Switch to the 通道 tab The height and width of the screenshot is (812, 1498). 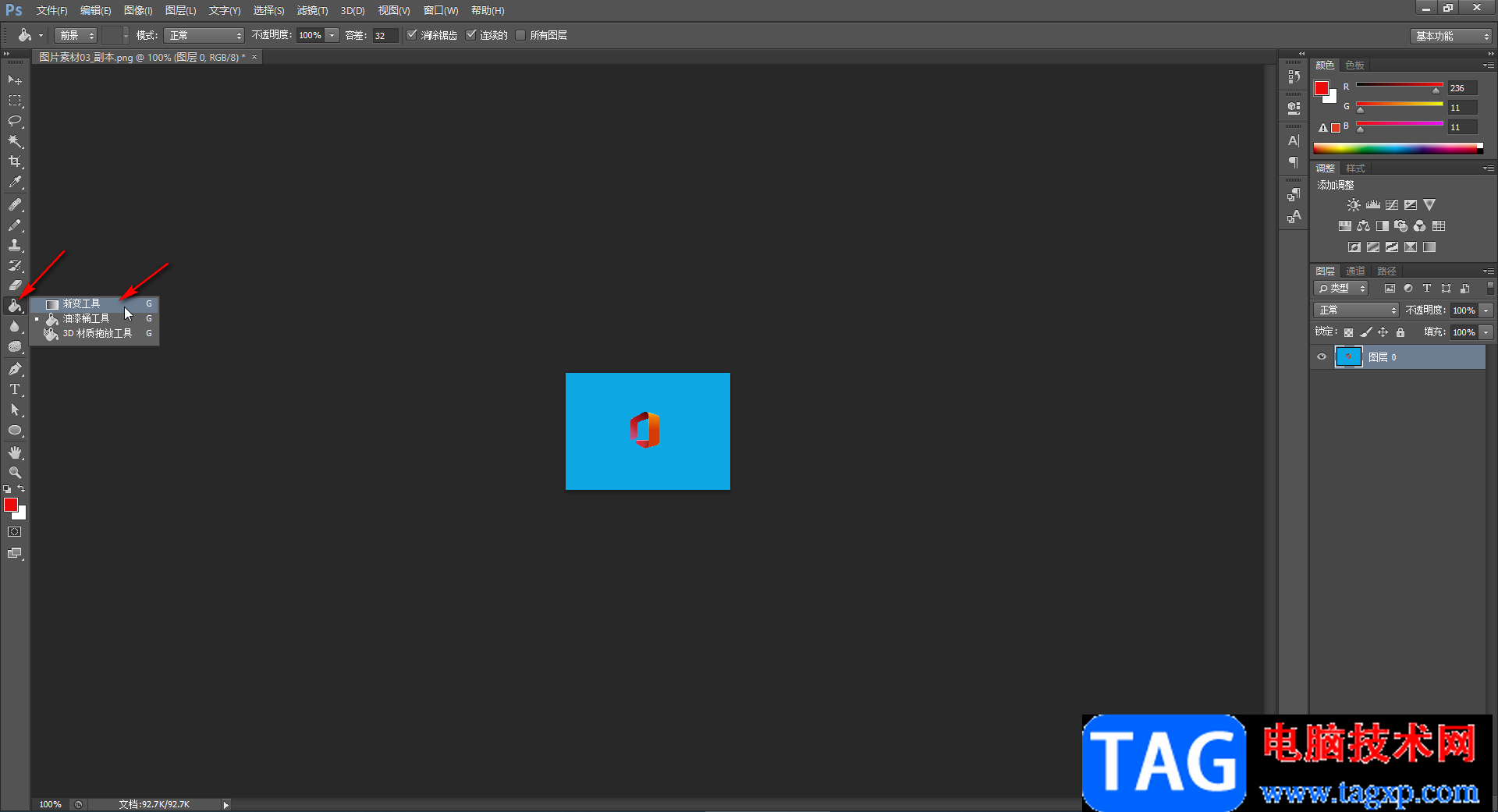point(1356,271)
